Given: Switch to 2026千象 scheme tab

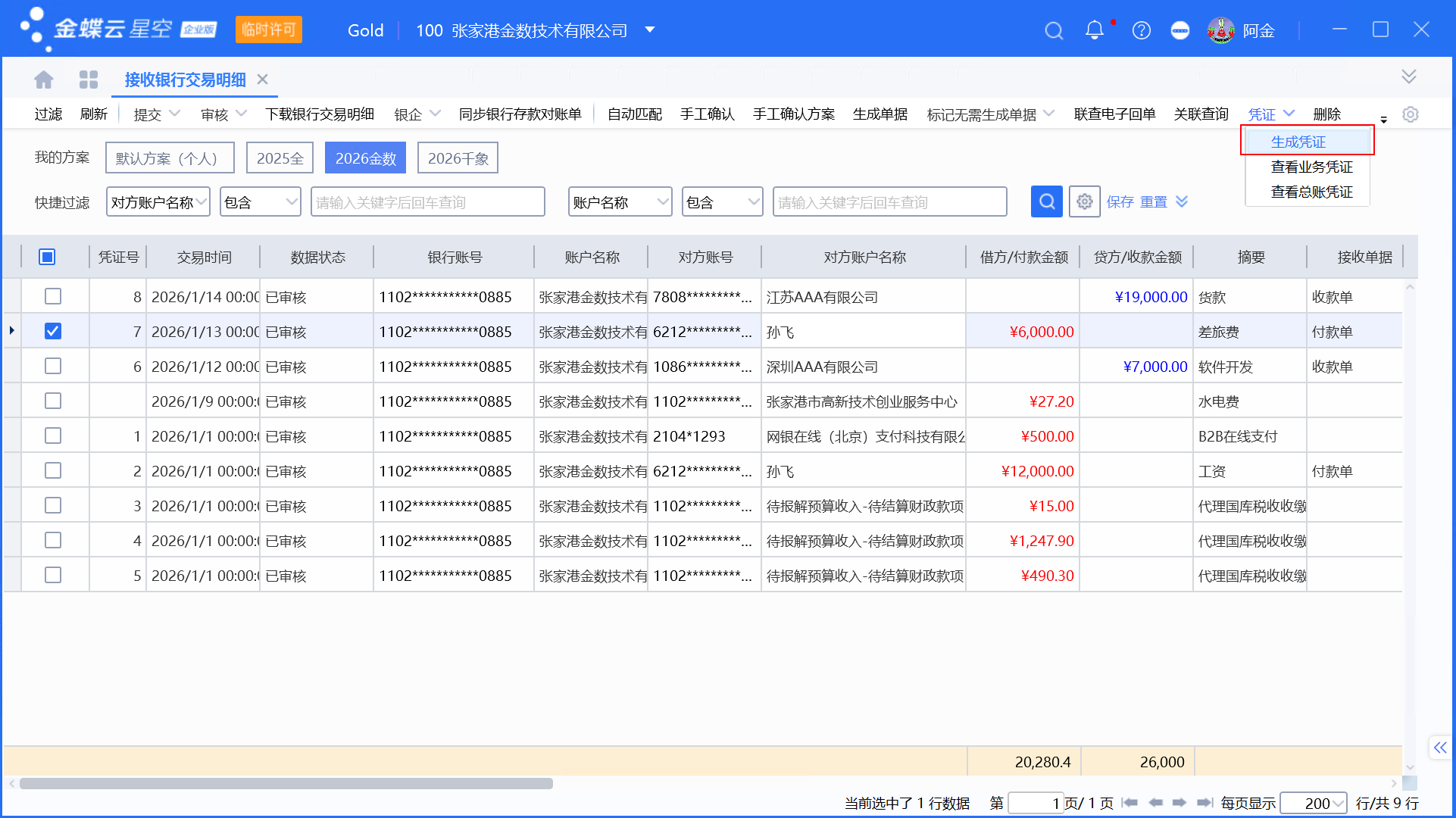Looking at the screenshot, I should pyautogui.click(x=458, y=158).
